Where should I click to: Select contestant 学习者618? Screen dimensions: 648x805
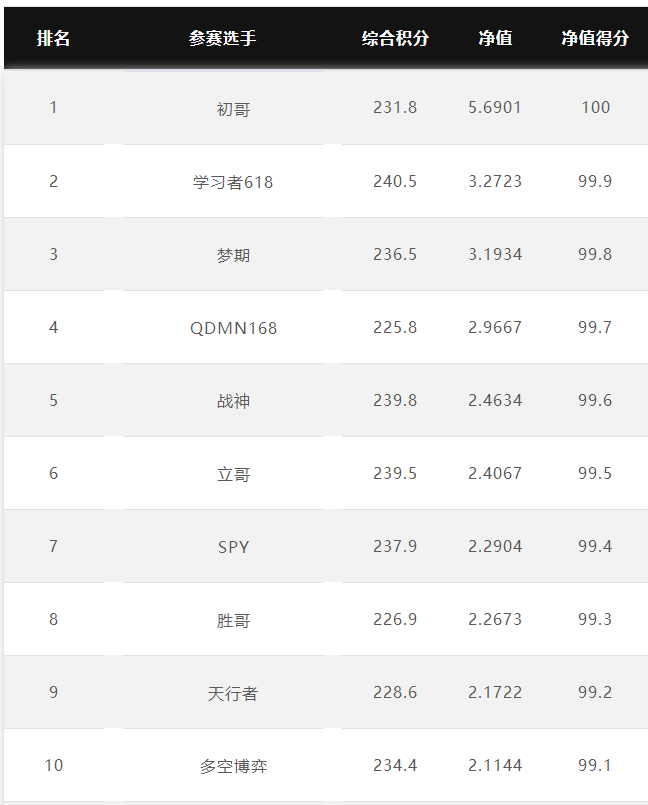pos(233,182)
